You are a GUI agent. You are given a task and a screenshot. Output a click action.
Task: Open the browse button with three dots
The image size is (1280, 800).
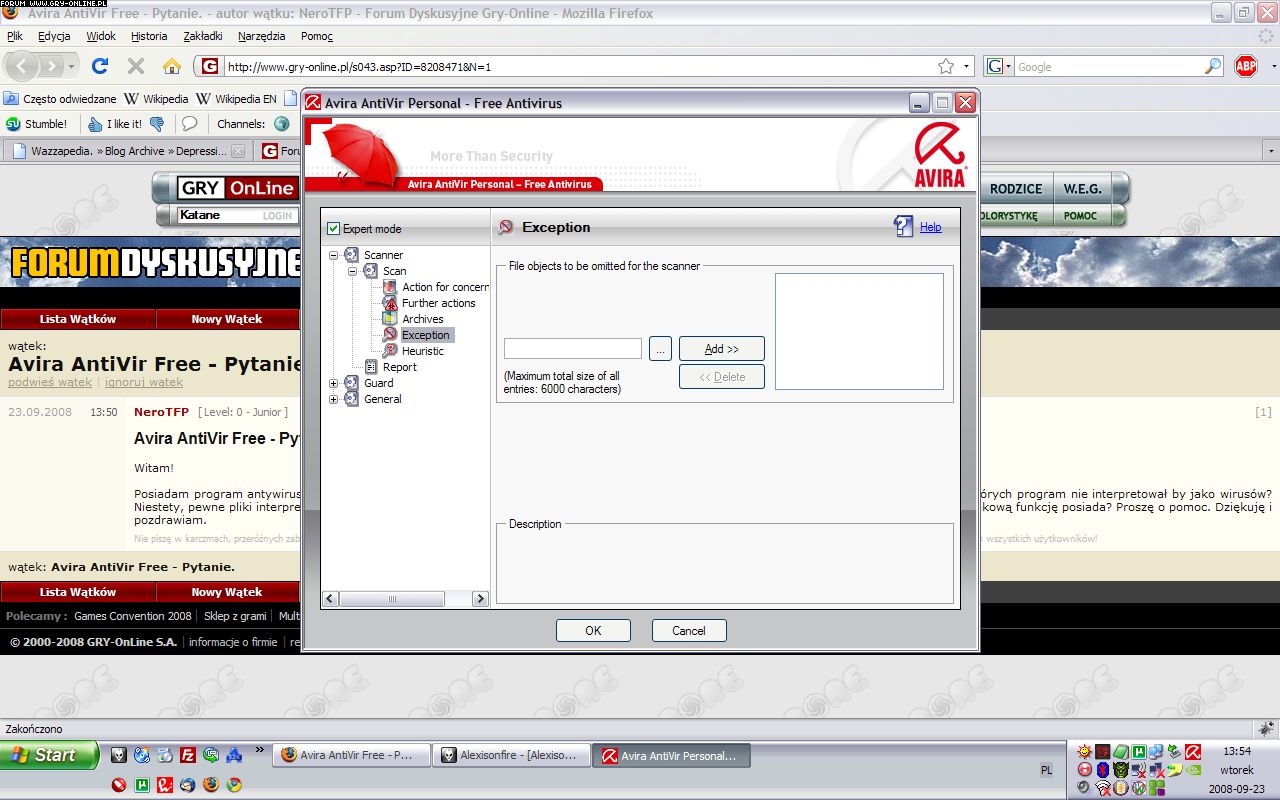click(660, 348)
